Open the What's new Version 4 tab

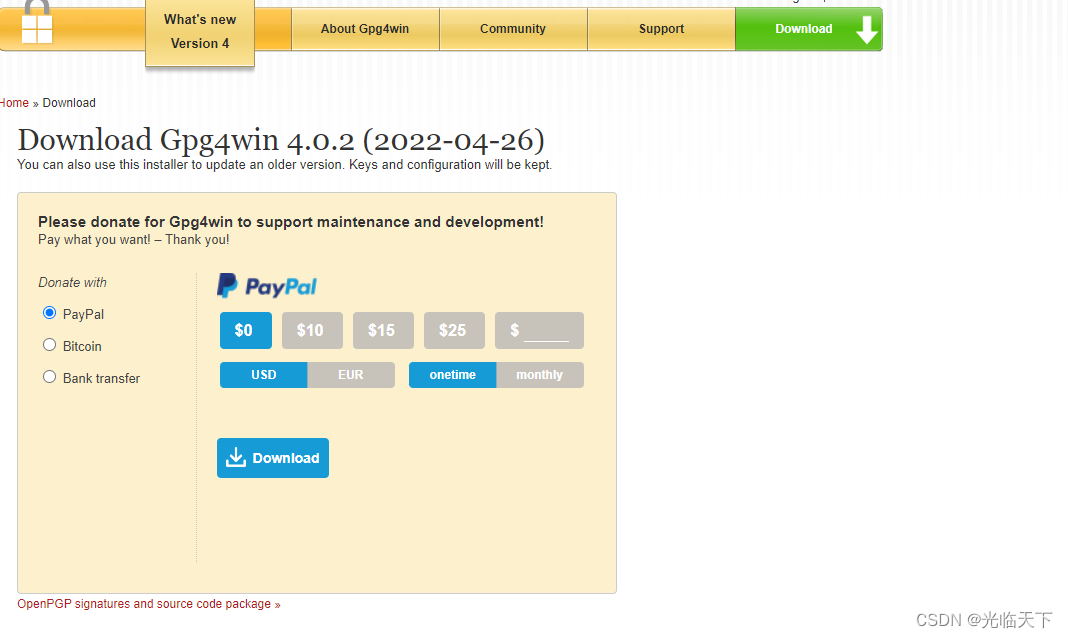point(200,32)
